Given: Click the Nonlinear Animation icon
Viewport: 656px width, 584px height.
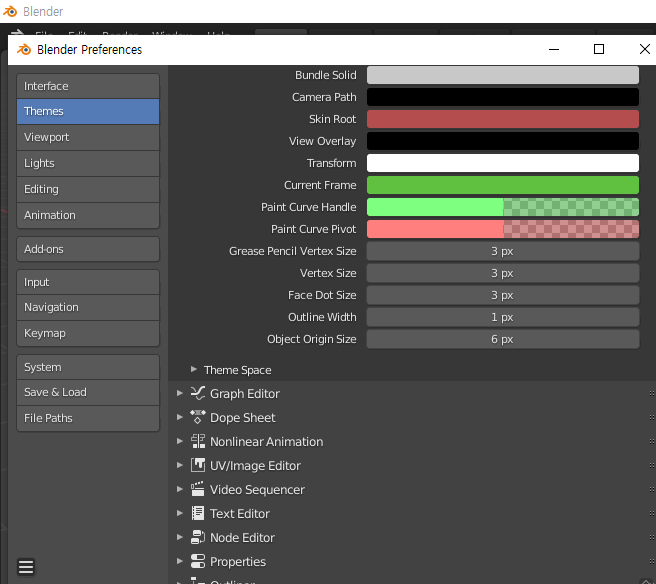Looking at the screenshot, I should (198, 441).
